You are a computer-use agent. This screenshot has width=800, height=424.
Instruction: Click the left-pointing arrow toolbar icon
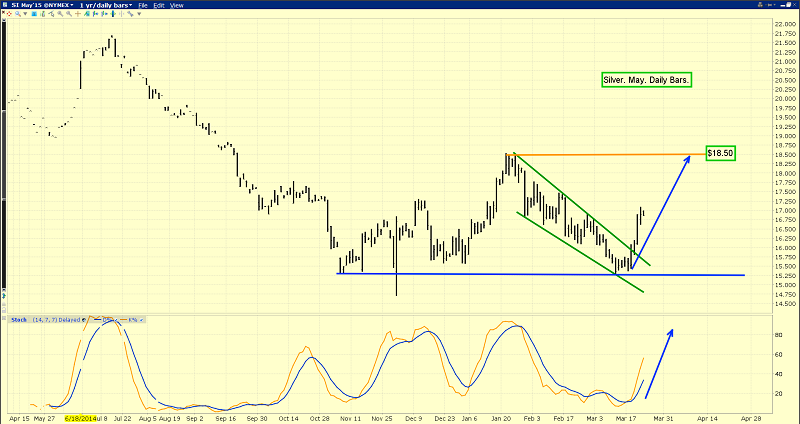coord(95,14)
